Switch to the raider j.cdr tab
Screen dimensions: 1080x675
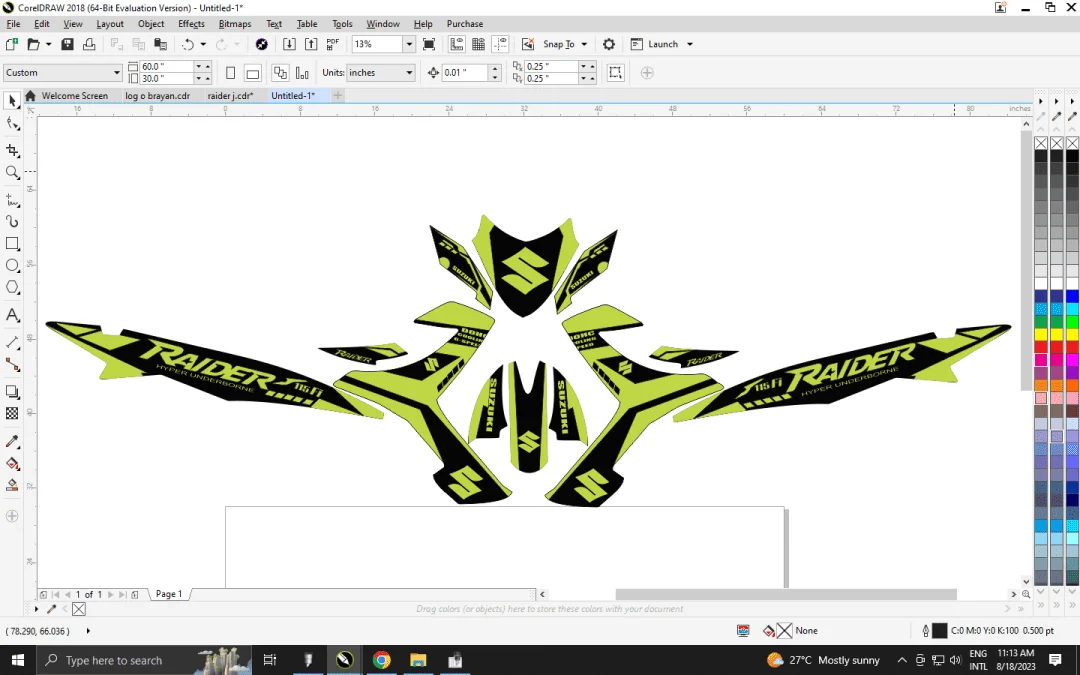tap(230, 96)
